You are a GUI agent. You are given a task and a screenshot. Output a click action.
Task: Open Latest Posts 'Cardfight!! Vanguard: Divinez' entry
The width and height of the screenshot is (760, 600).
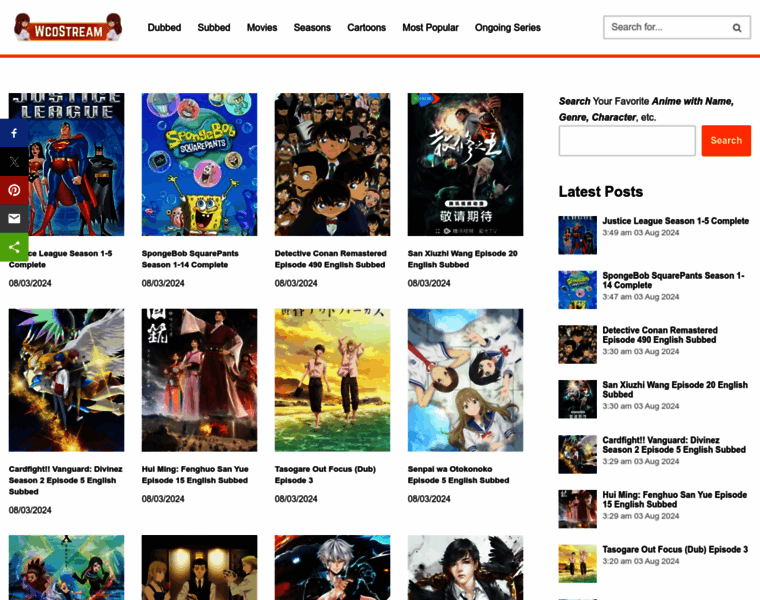[674, 445]
